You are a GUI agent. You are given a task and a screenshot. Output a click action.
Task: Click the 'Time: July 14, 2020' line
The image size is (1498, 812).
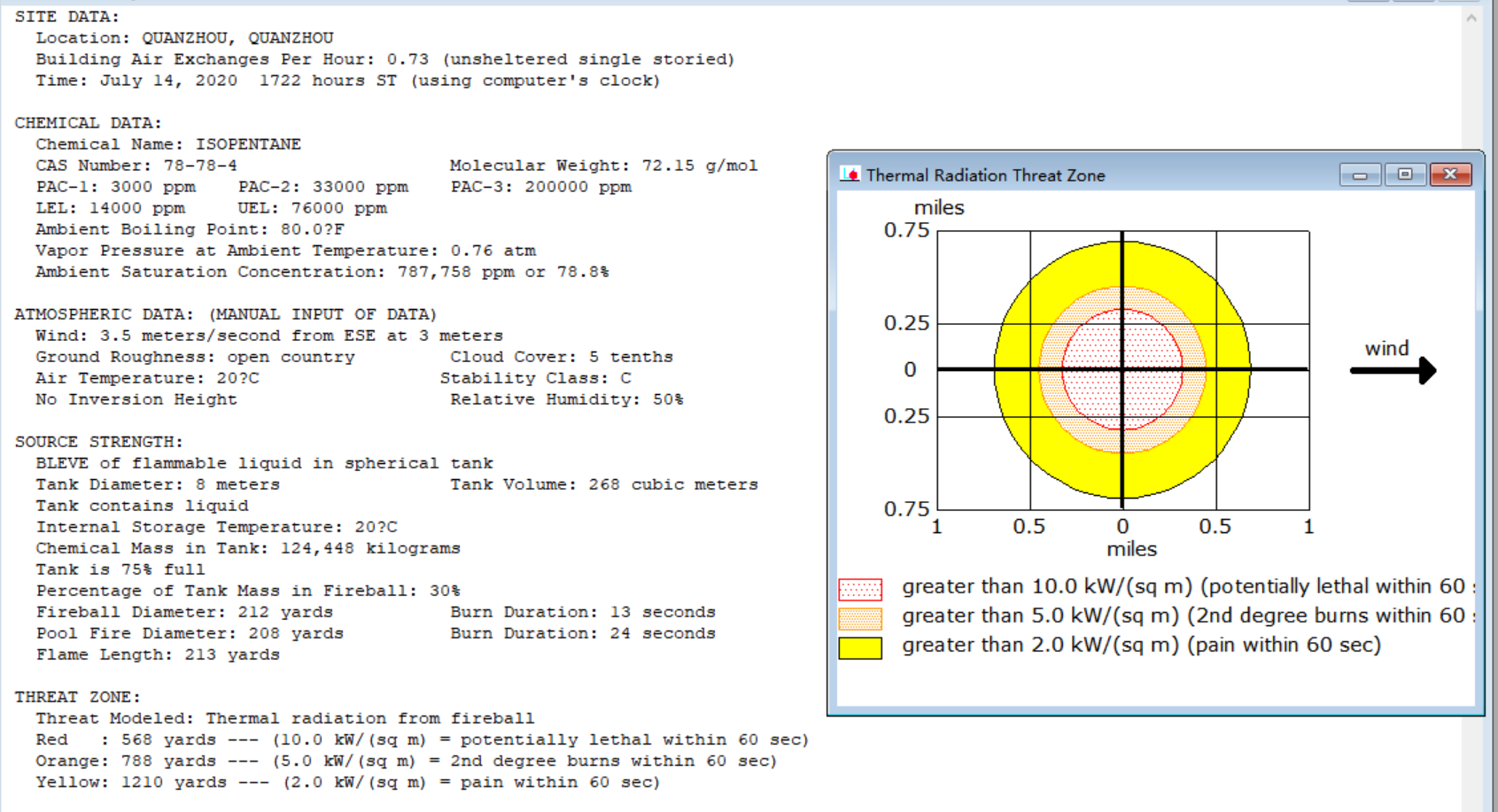pyautogui.click(x=347, y=81)
